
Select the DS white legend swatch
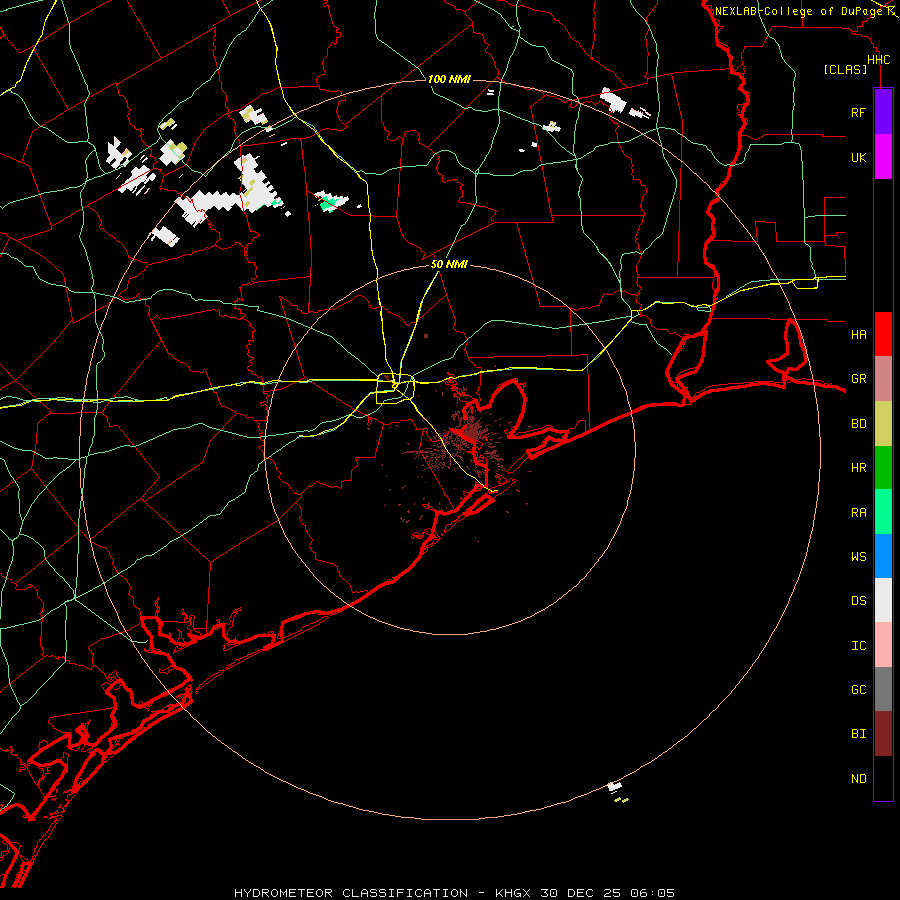click(883, 600)
